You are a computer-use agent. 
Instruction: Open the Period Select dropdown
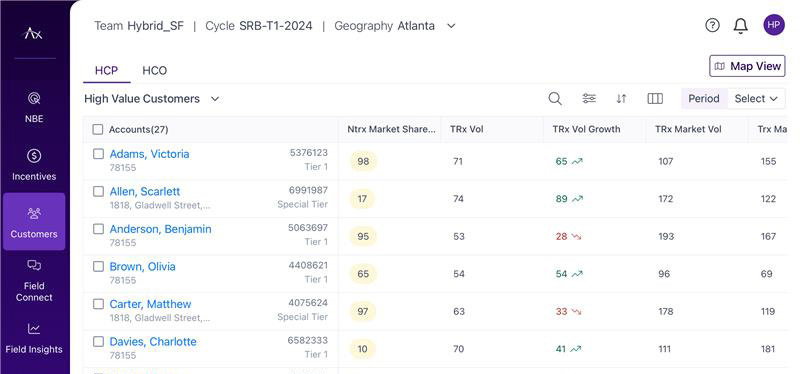[756, 98]
